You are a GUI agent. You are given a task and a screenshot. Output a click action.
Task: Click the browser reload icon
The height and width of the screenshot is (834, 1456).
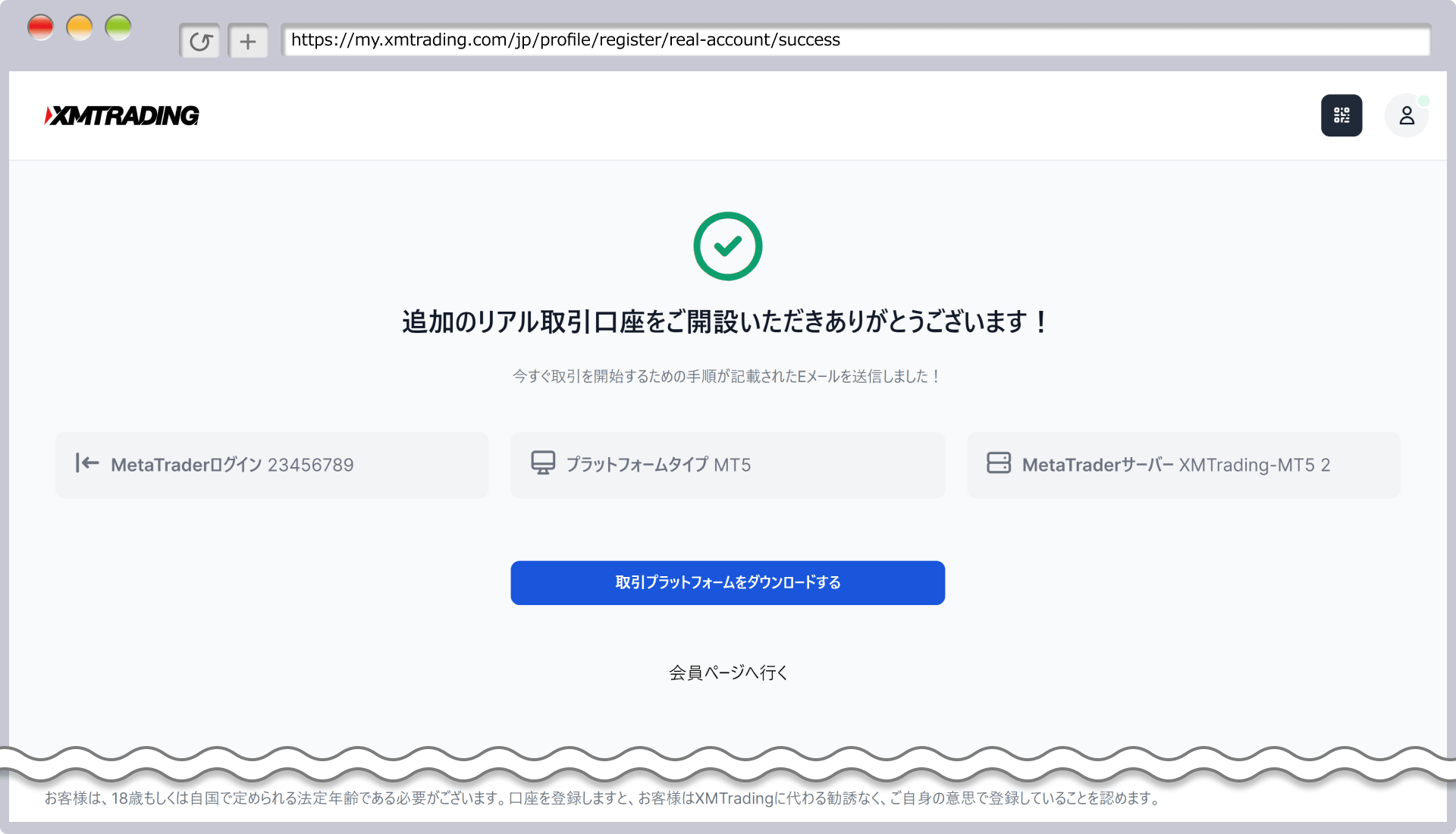pos(200,41)
